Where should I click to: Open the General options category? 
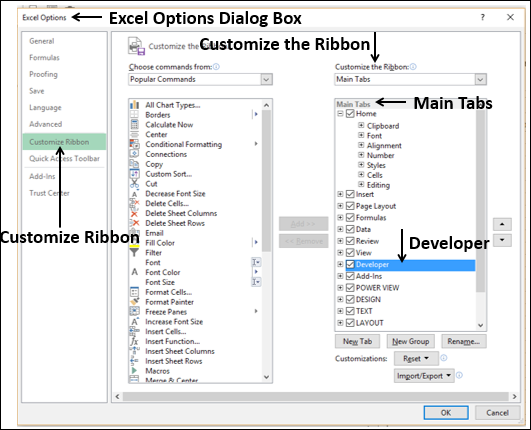click(x=42, y=41)
